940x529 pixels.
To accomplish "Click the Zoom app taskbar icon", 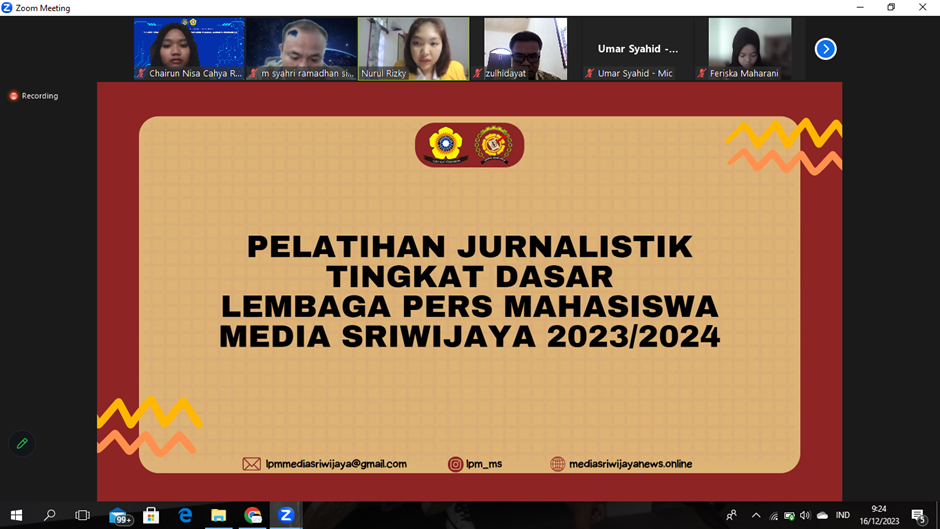I will [x=286, y=515].
